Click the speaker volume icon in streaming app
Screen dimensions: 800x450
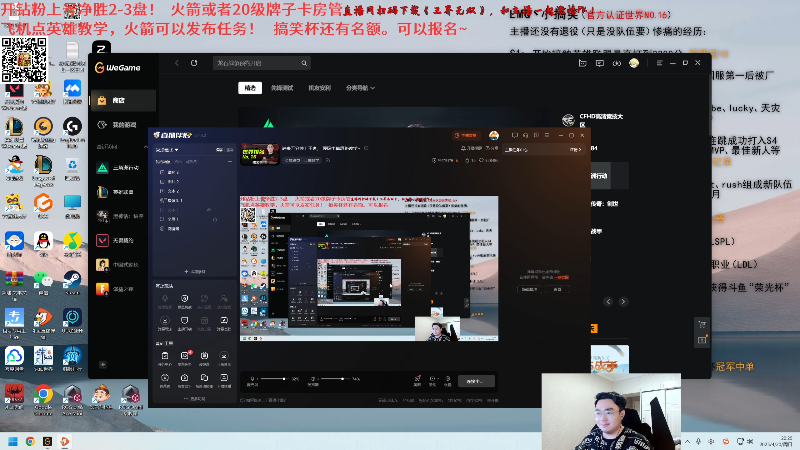click(312, 379)
